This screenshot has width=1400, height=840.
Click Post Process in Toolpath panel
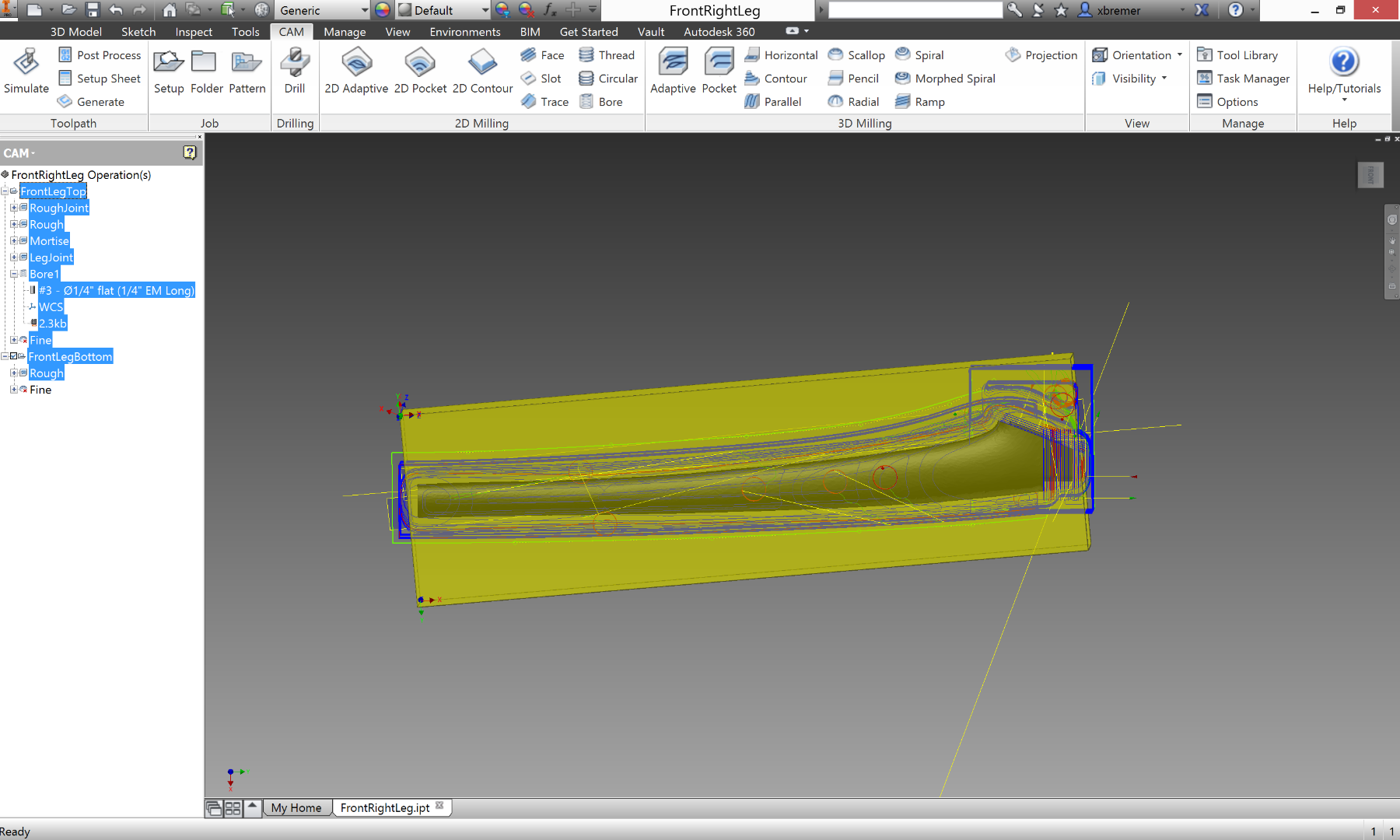[x=100, y=55]
